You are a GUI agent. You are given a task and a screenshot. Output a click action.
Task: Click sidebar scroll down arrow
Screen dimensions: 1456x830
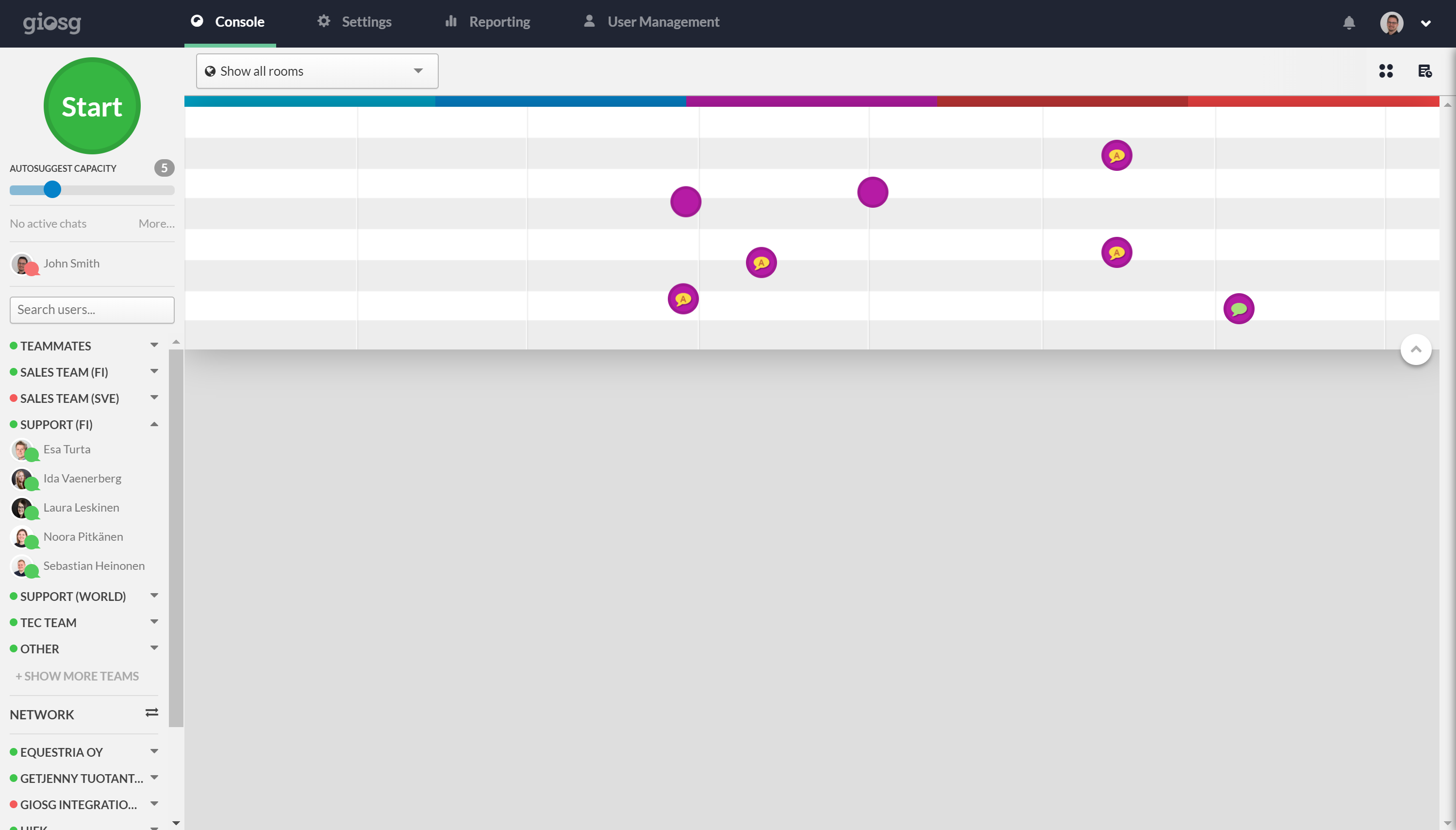[x=176, y=823]
